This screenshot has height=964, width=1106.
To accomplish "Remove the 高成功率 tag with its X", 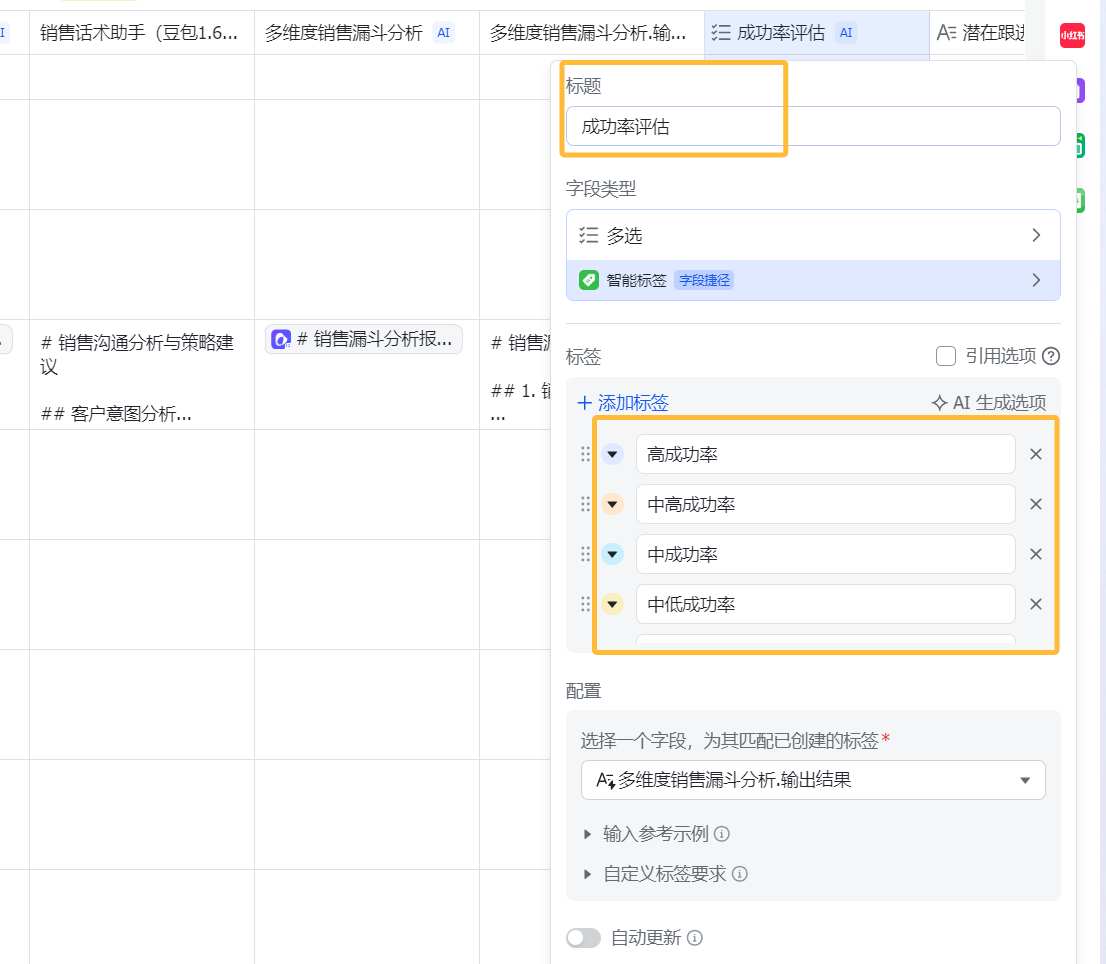I will tap(1036, 454).
